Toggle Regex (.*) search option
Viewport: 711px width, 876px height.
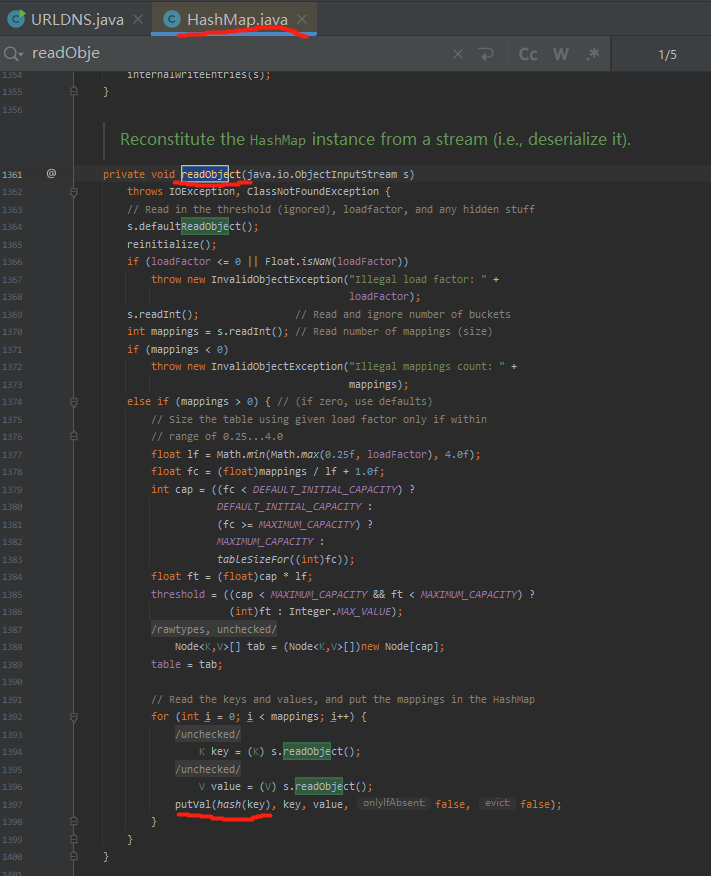click(593, 54)
